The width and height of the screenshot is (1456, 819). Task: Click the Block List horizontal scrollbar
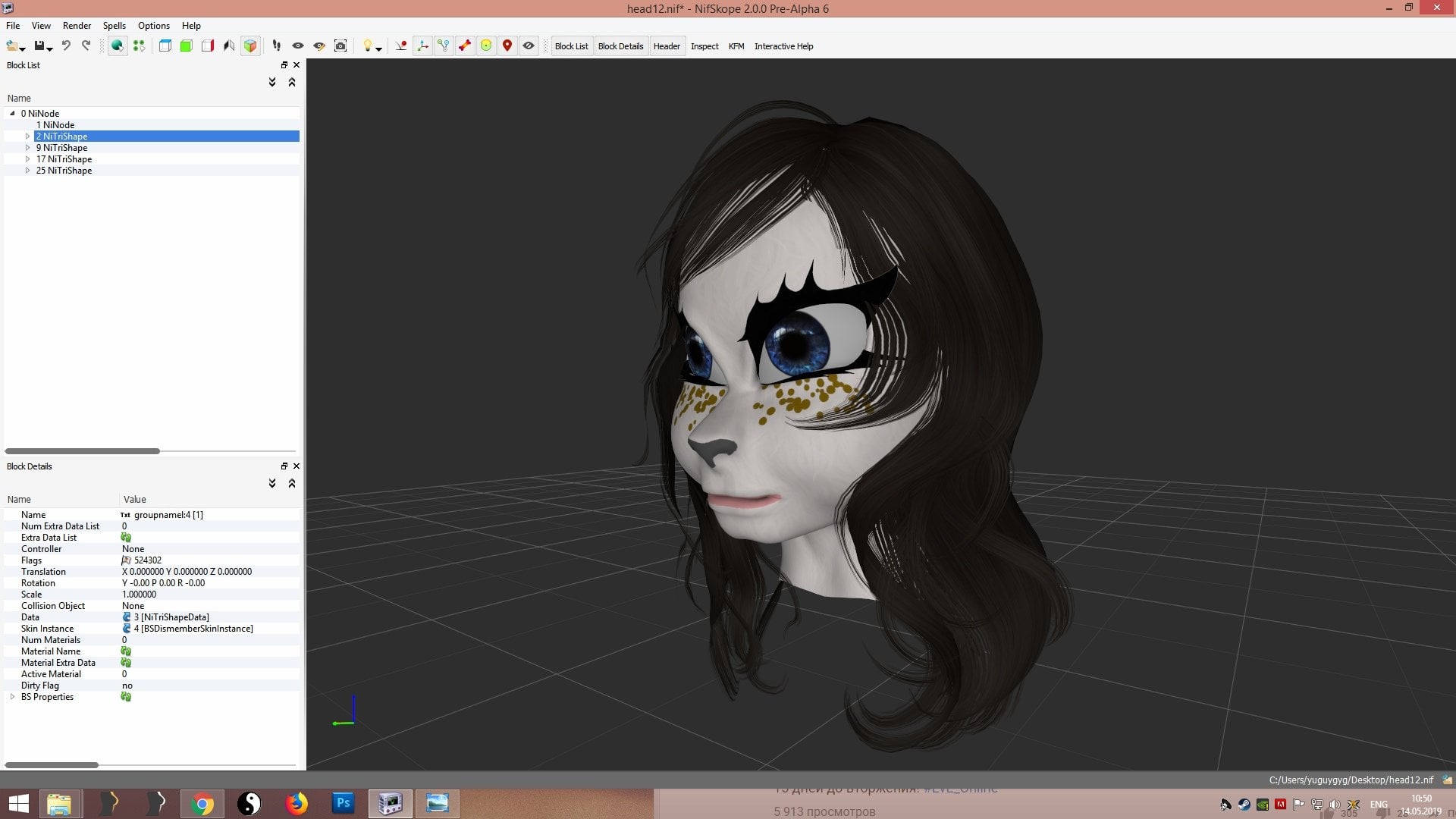pyautogui.click(x=82, y=451)
